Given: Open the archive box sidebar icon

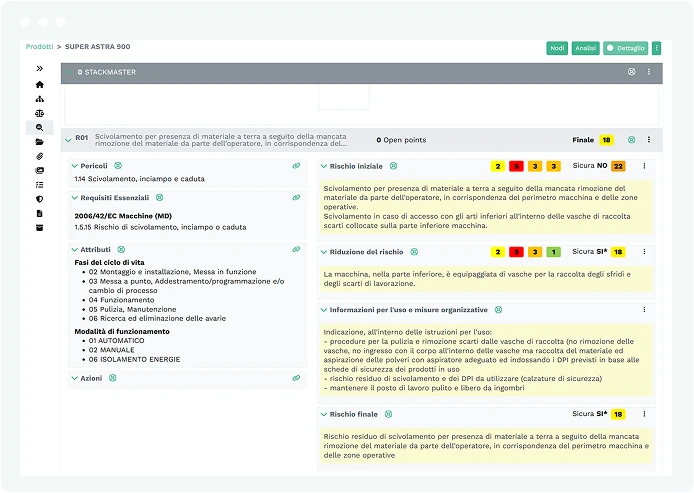Looking at the screenshot, I should coord(39,228).
